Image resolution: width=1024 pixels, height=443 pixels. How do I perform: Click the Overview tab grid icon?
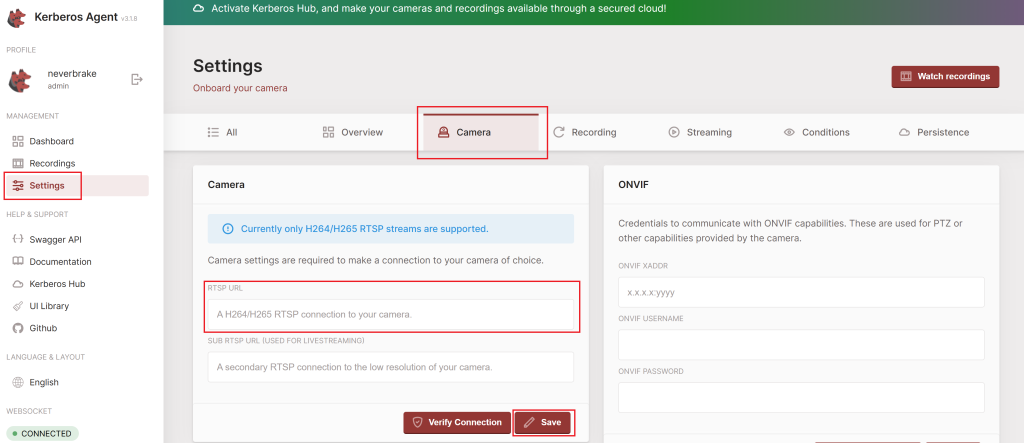coord(328,132)
